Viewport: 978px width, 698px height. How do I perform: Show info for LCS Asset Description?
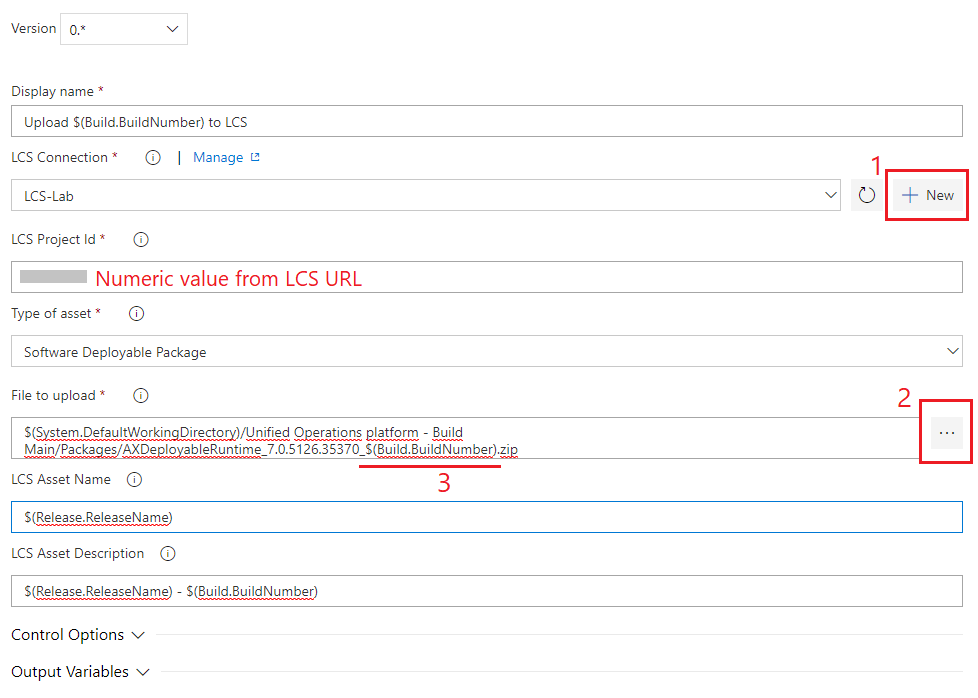(168, 554)
